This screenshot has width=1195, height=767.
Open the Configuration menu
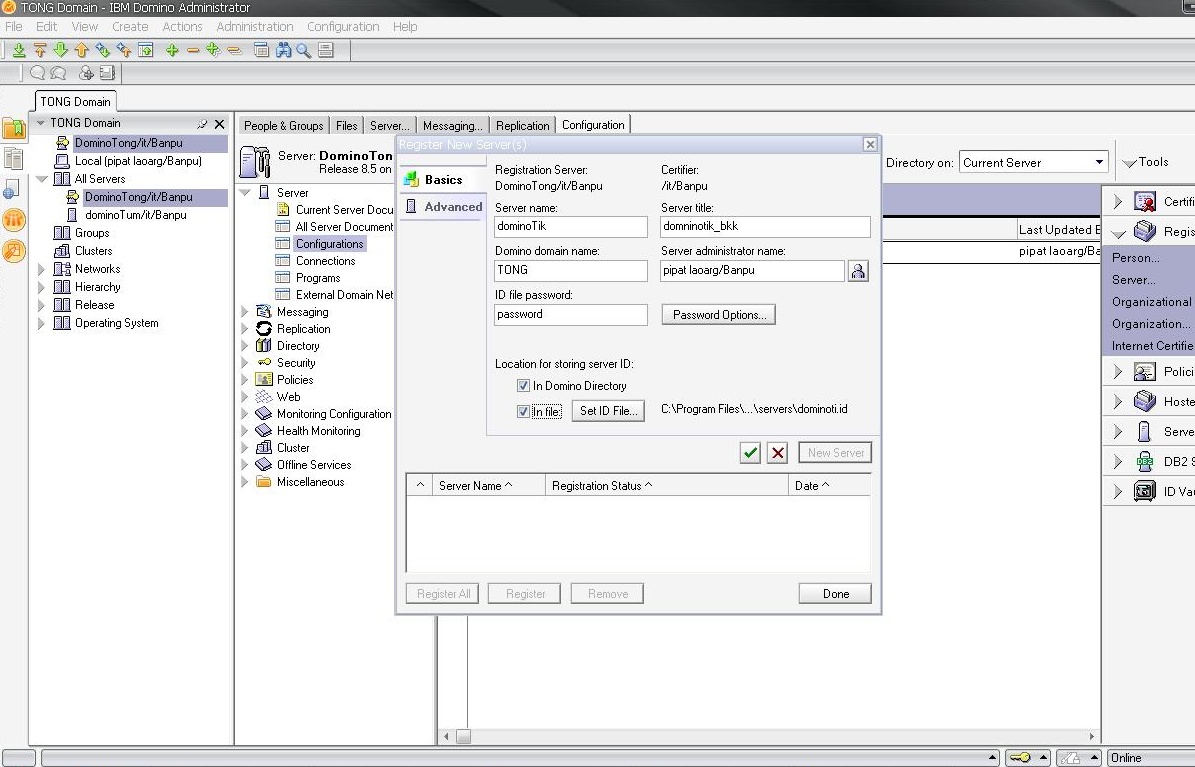343,27
